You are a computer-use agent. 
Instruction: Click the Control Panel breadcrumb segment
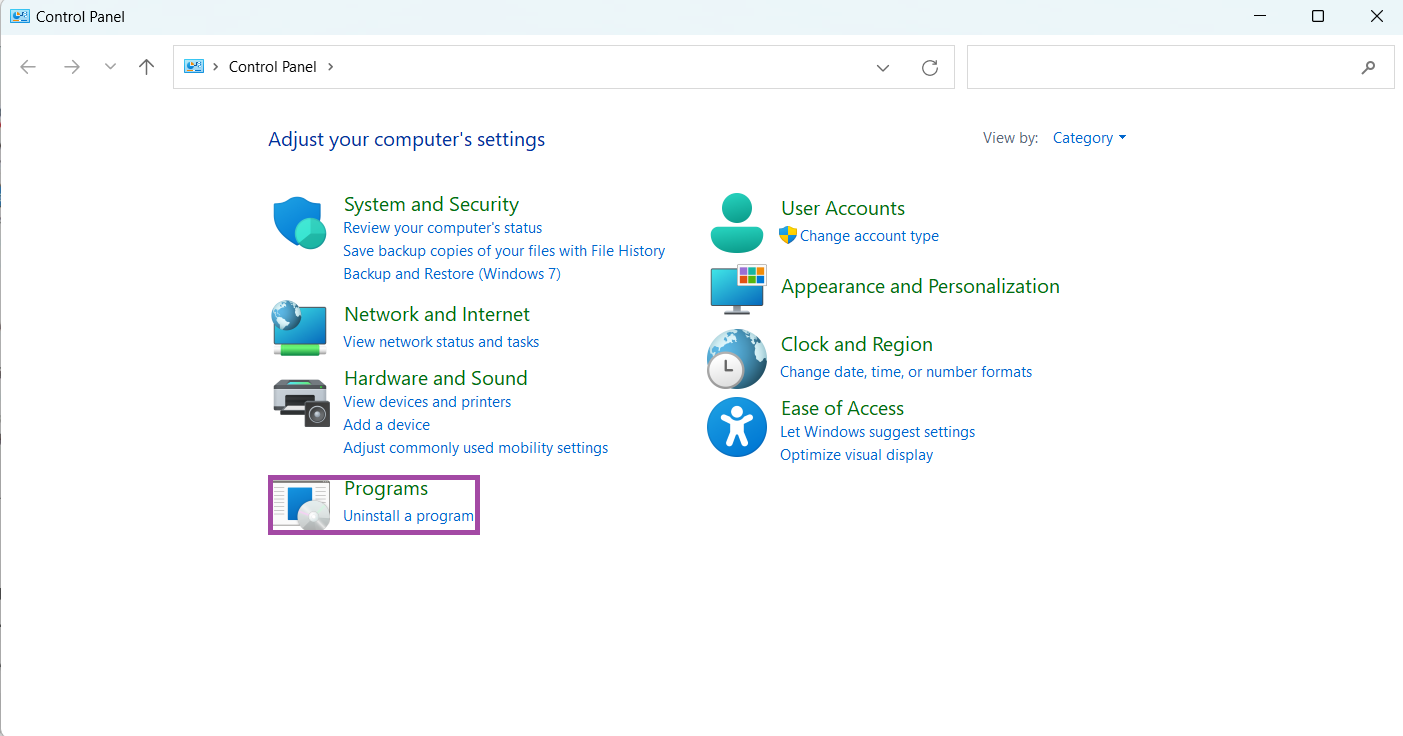point(272,67)
